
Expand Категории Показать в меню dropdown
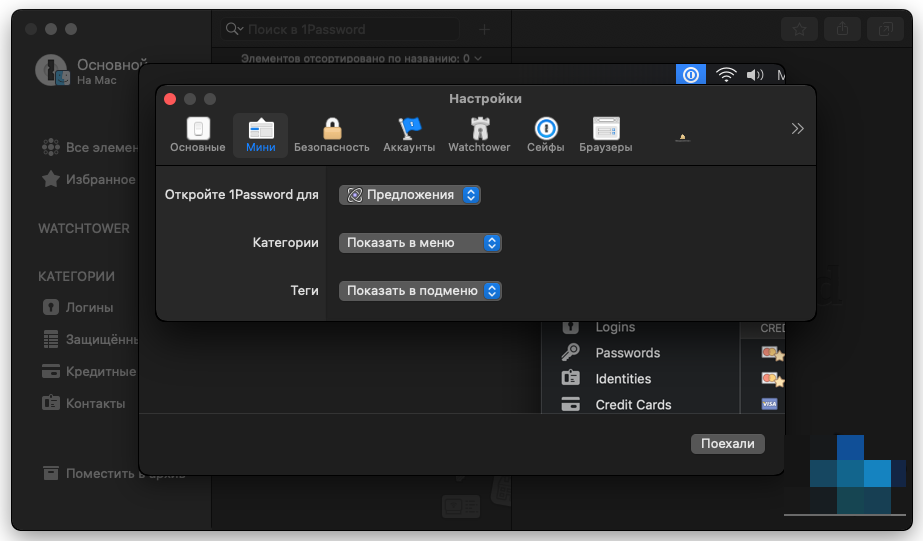420,243
